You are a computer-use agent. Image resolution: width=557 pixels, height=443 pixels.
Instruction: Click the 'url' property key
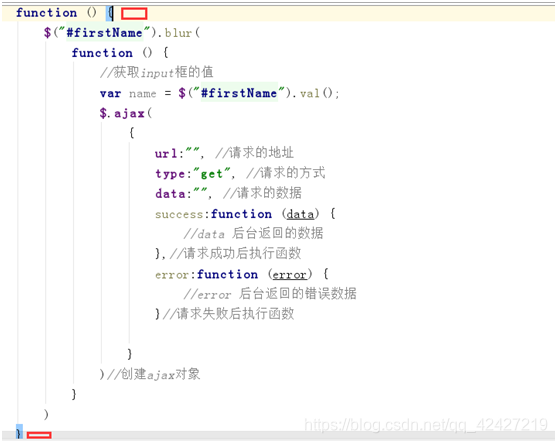[166, 153]
